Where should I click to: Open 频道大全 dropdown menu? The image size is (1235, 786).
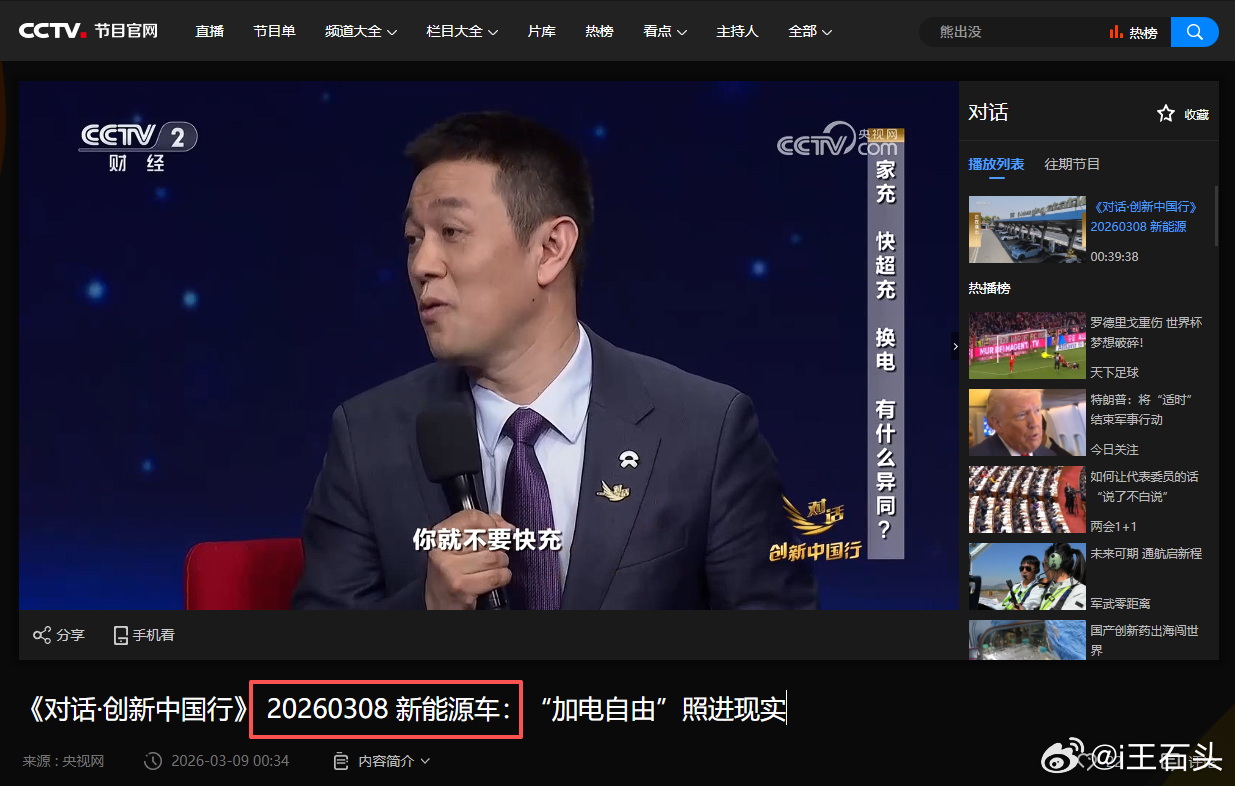click(361, 31)
